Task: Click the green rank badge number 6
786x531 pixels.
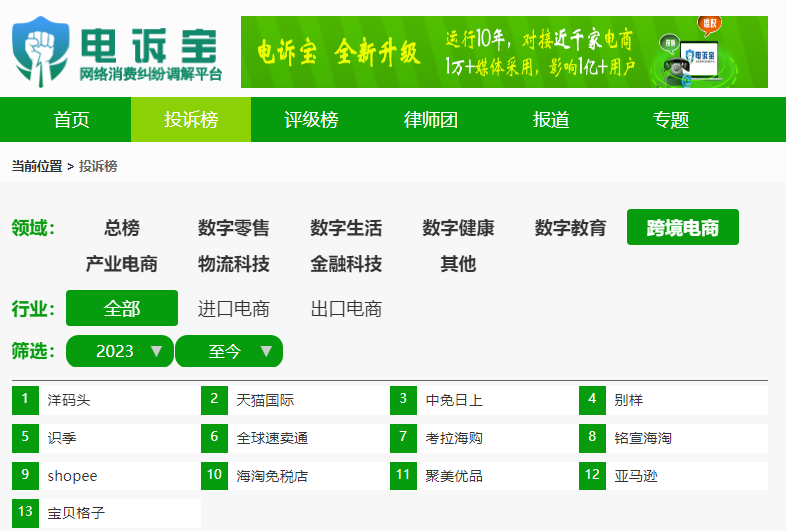Action: pos(215,438)
